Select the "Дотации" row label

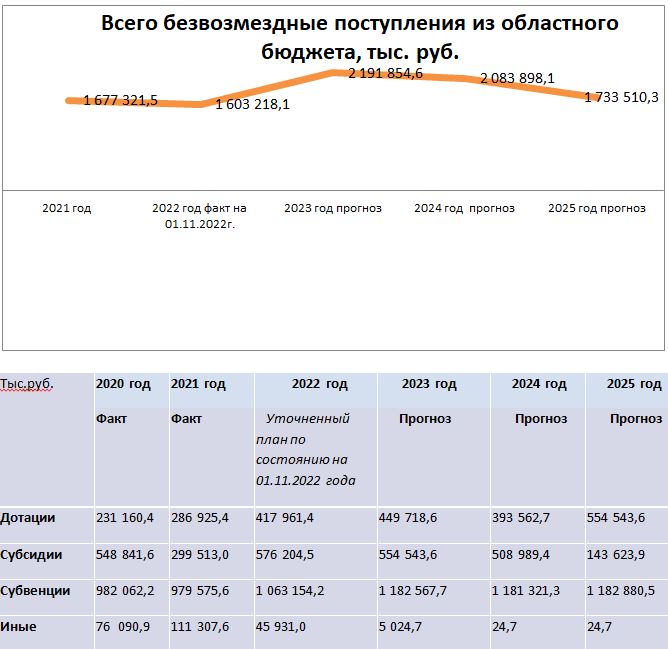[x=28, y=518]
